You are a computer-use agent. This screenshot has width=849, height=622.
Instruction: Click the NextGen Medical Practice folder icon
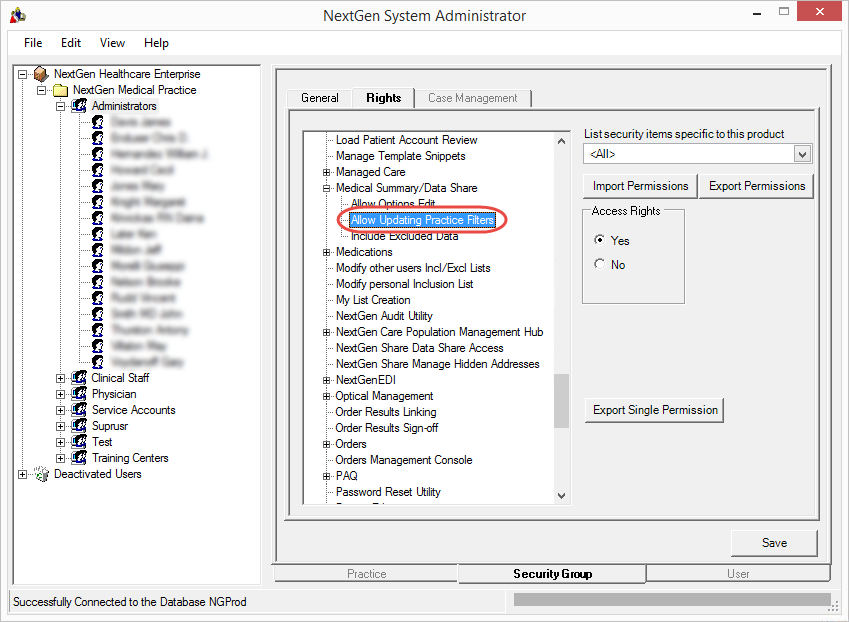pos(60,90)
